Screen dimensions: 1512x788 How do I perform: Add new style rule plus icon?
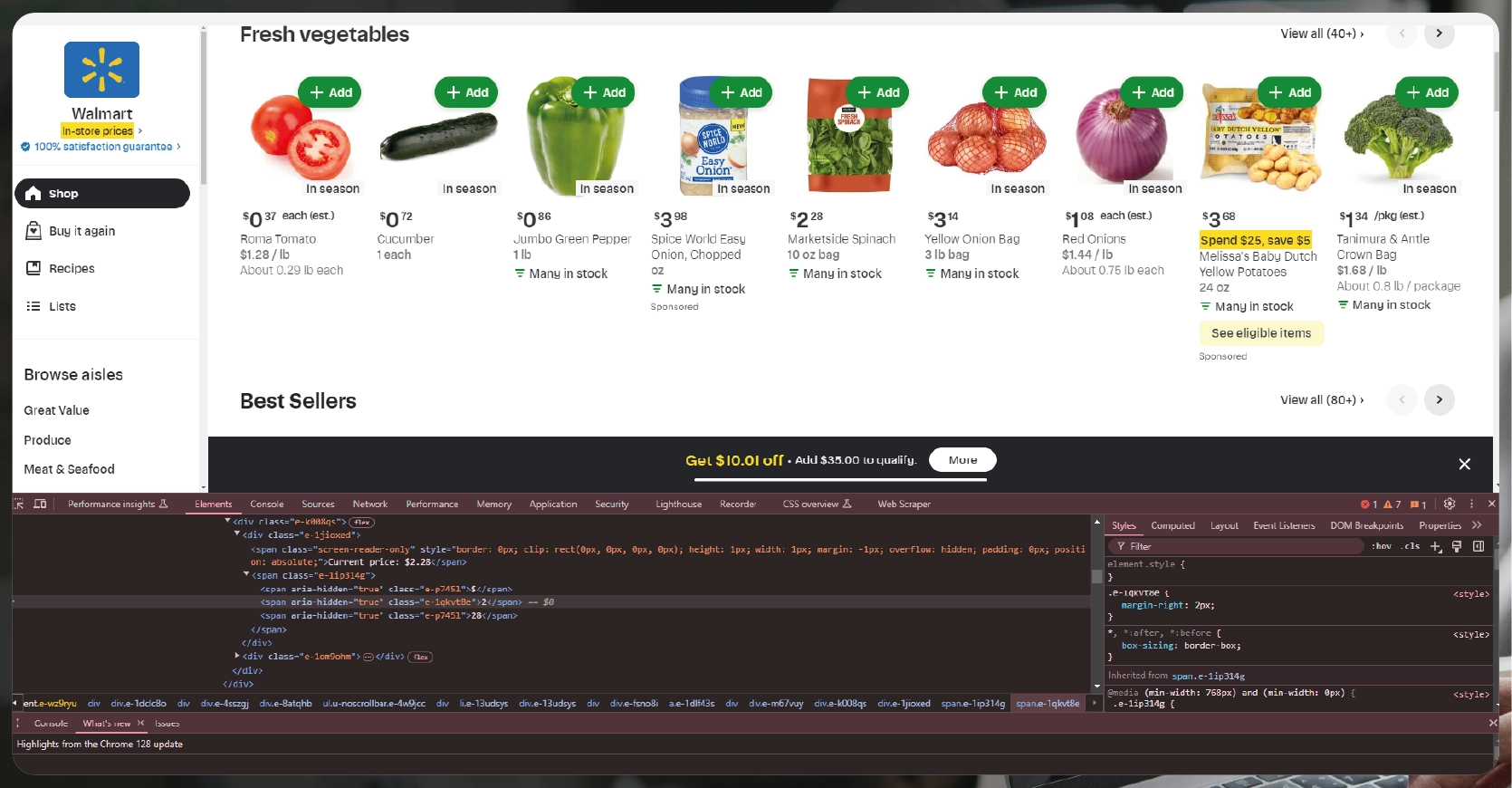(1435, 546)
